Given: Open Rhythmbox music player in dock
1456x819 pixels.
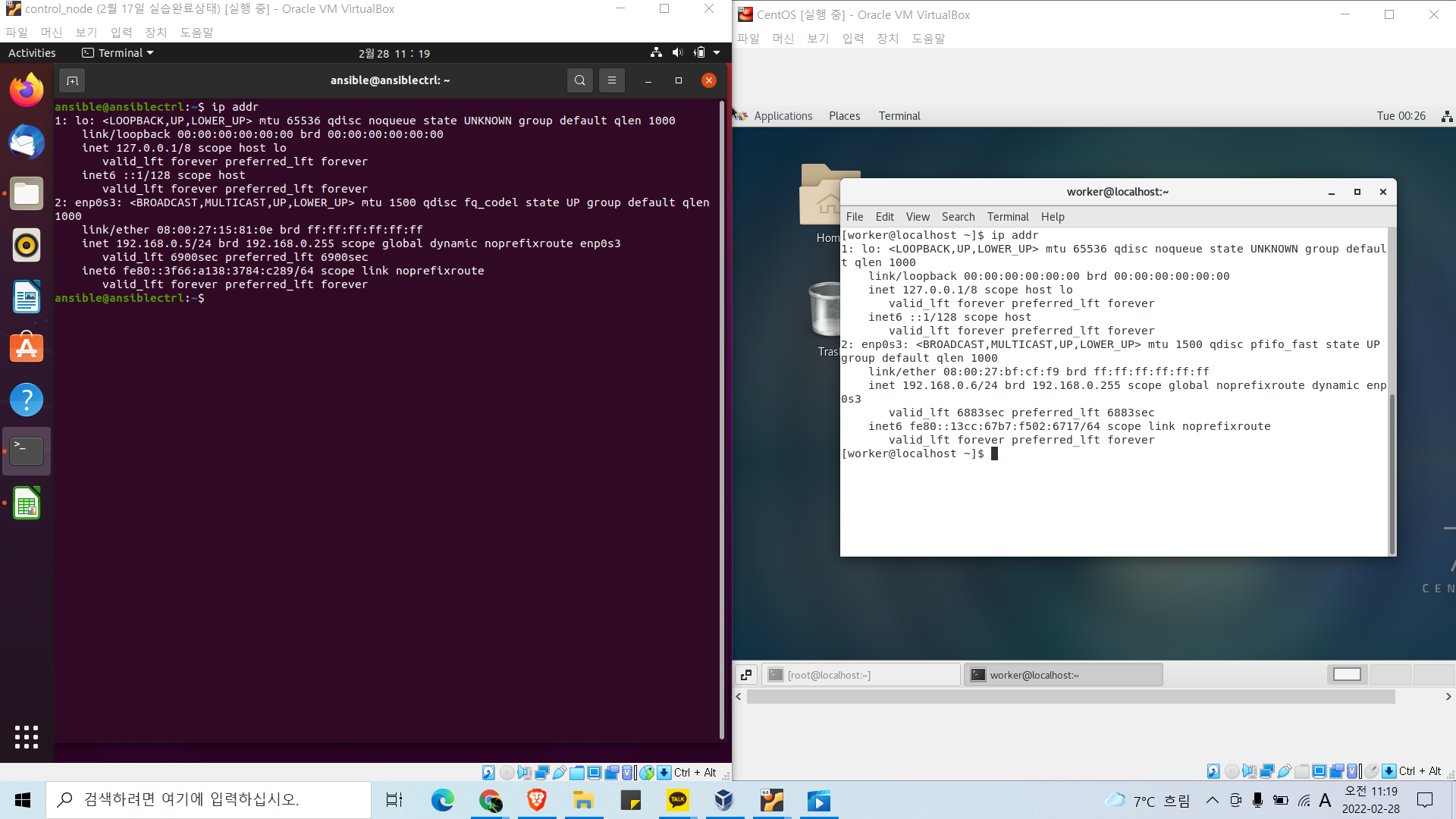Looking at the screenshot, I should (27, 245).
